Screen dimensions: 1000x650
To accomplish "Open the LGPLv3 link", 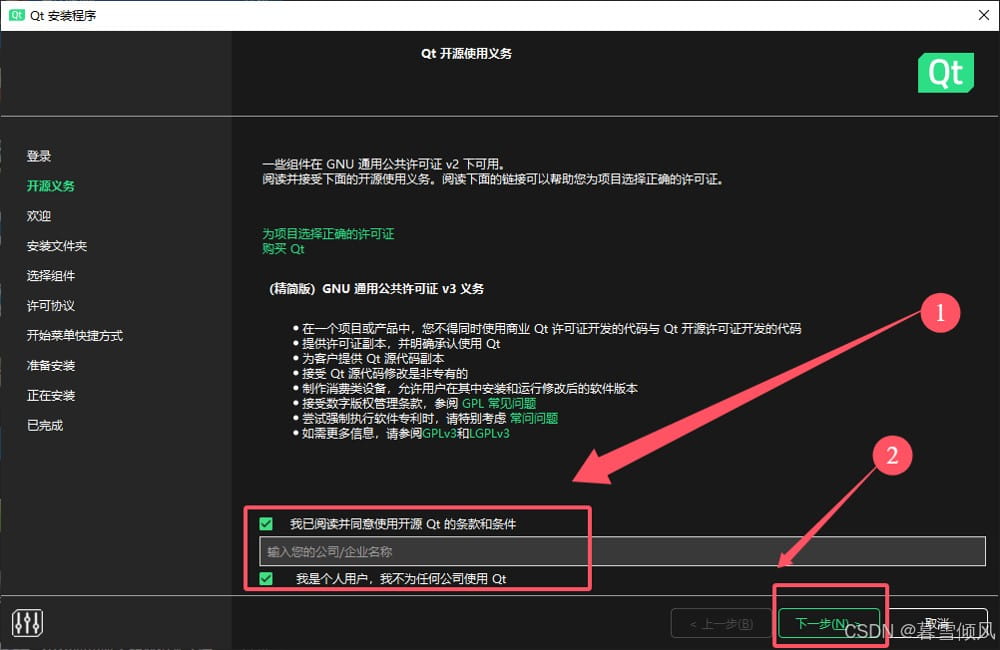I will point(489,434).
